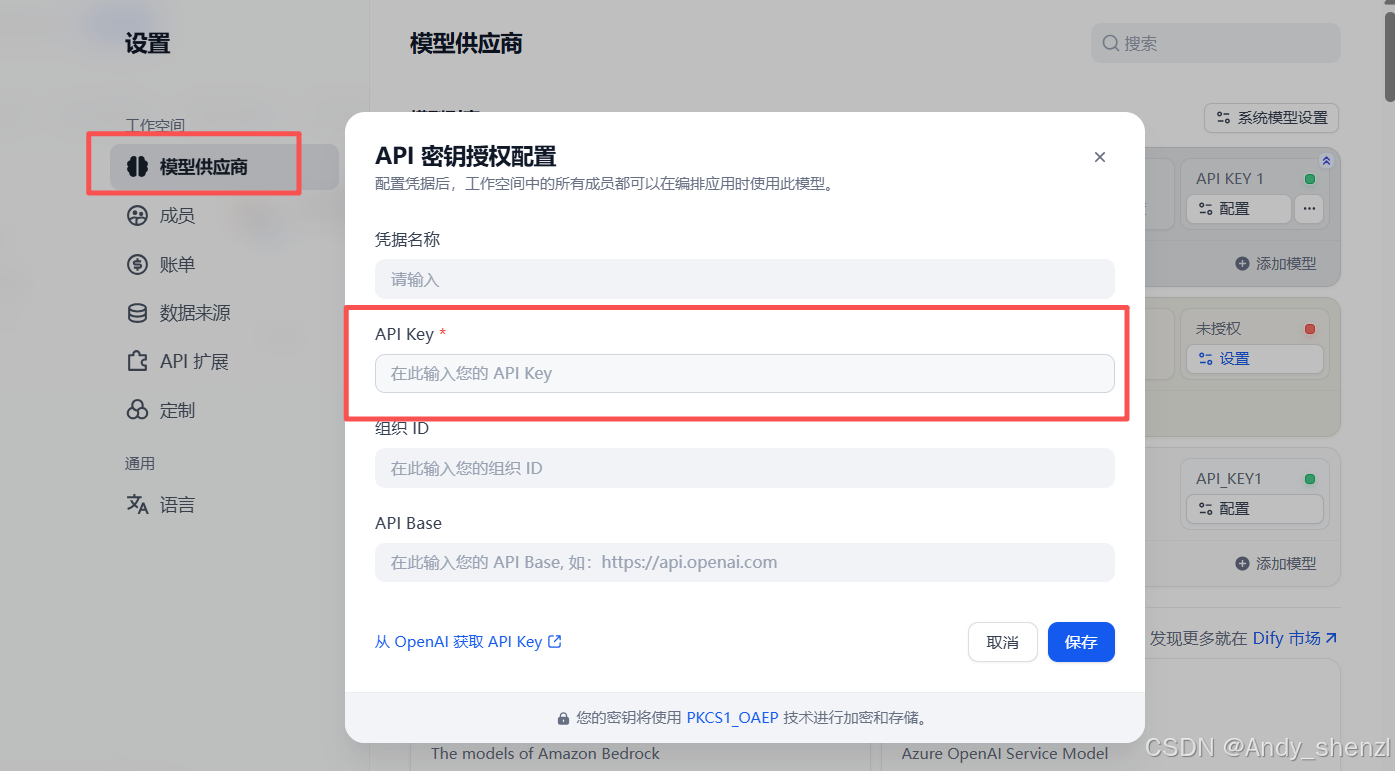Click the members icon beside 成员

[x=137, y=216]
